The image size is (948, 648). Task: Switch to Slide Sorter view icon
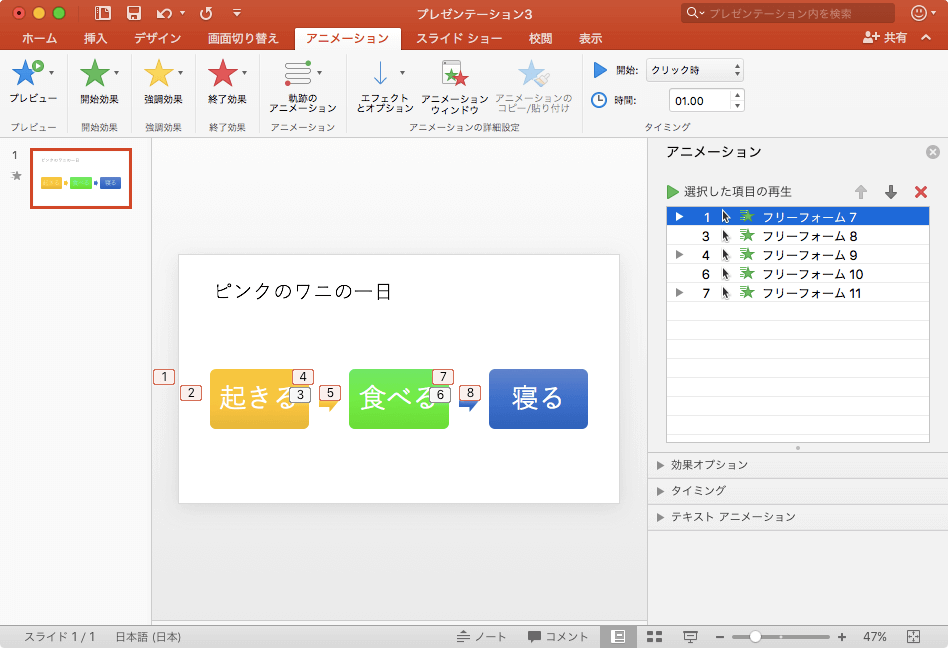[x=654, y=637]
